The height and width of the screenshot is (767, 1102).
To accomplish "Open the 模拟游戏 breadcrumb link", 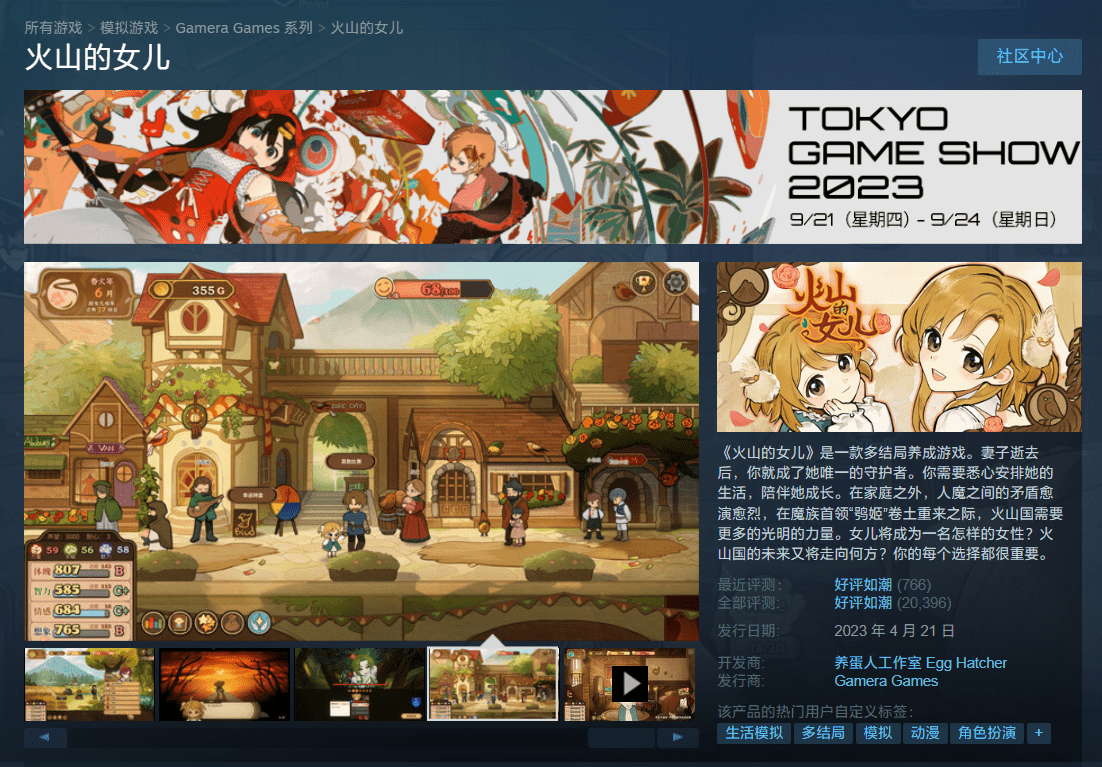I will (129, 28).
